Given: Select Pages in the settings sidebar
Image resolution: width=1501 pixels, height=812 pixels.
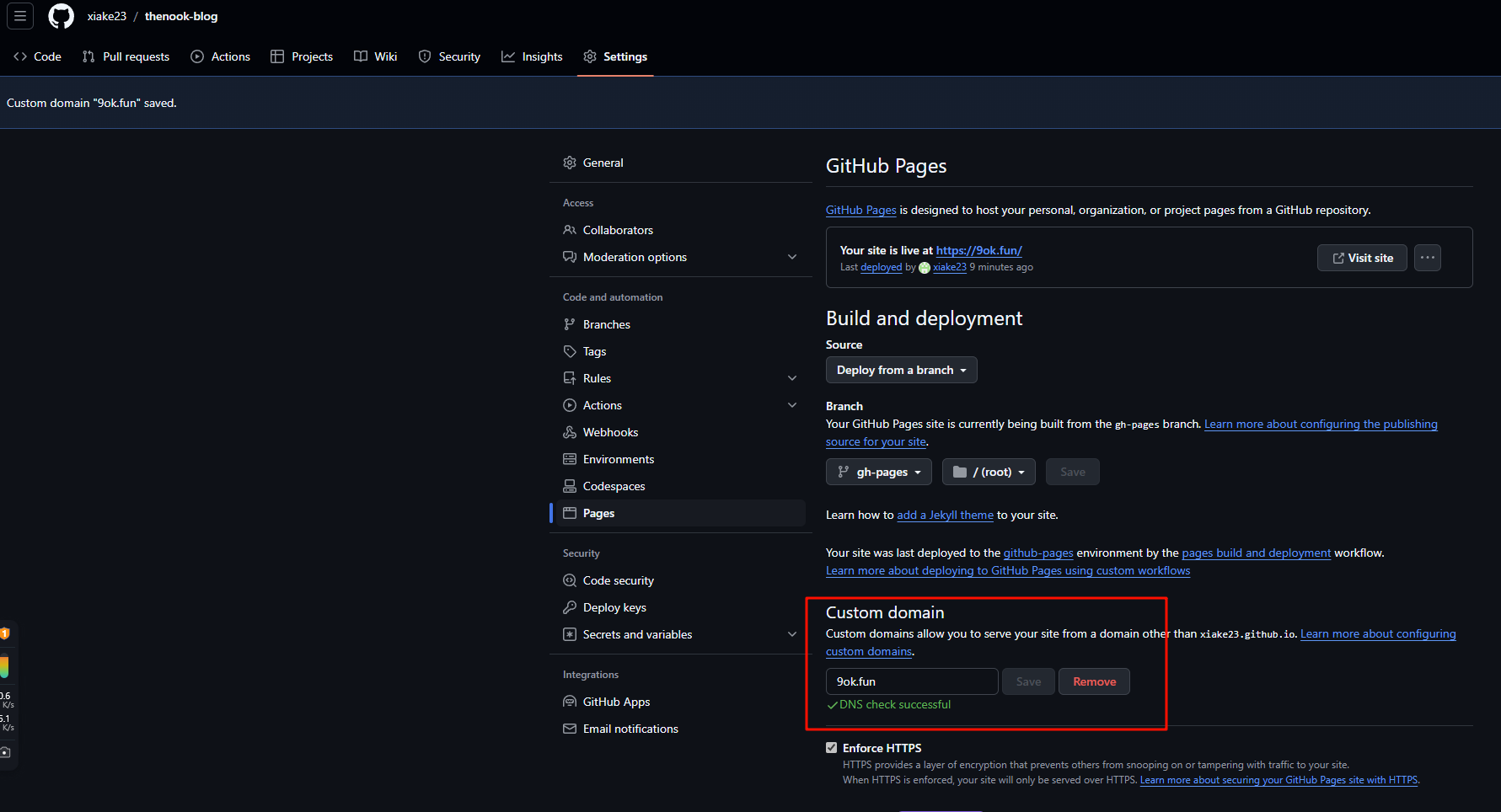Looking at the screenshot, I should click(x=681, y=513).
